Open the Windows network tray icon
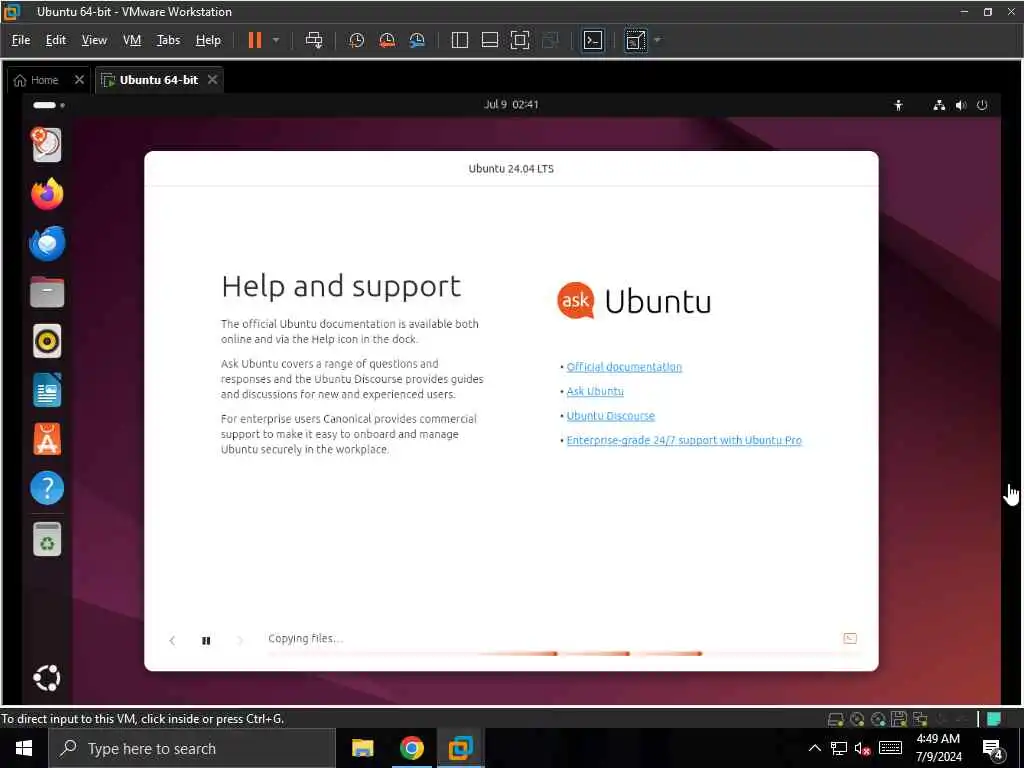 839,748
